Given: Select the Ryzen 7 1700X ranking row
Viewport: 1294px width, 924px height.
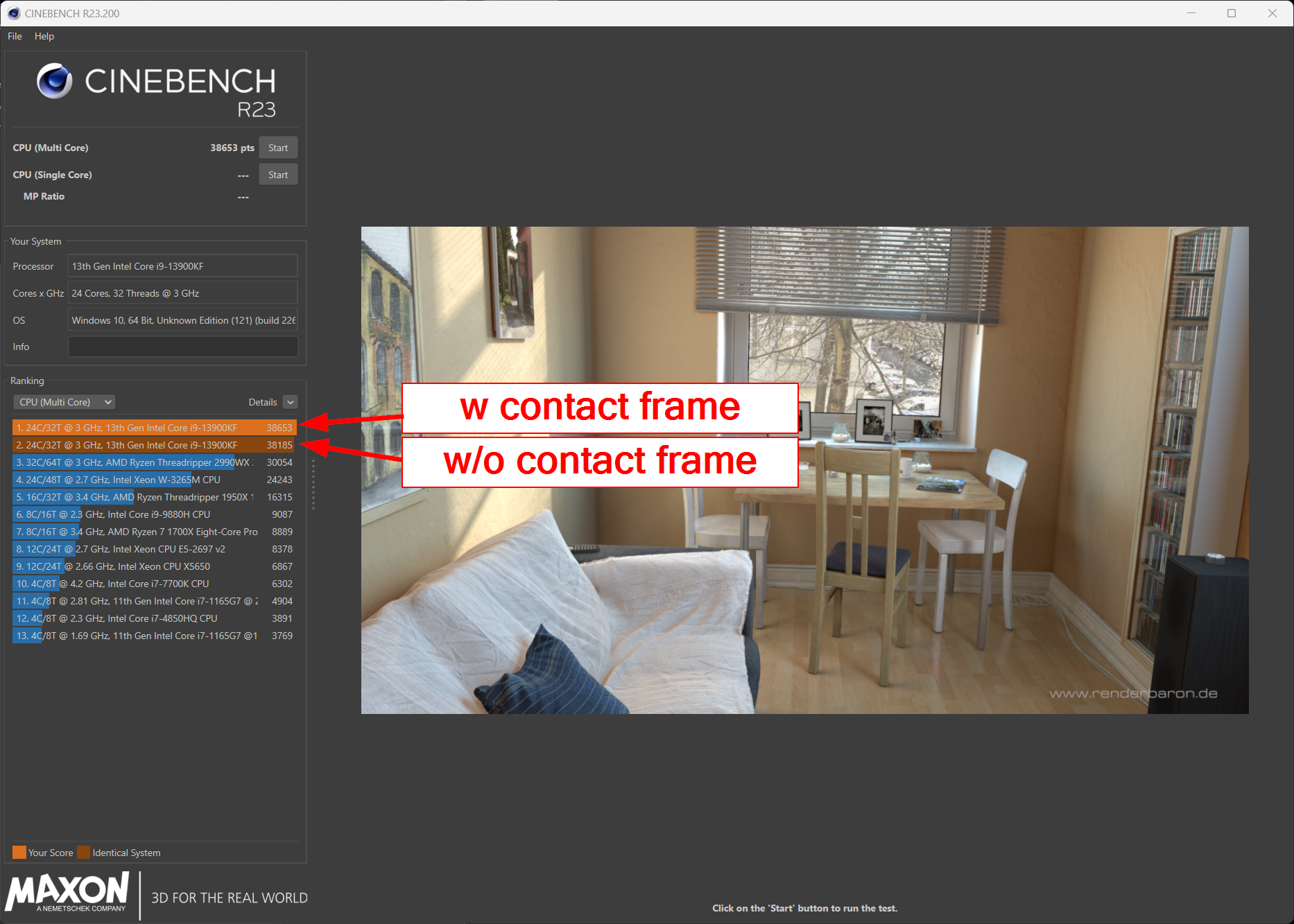Looking at the screenshot, I should coord(154,532).
